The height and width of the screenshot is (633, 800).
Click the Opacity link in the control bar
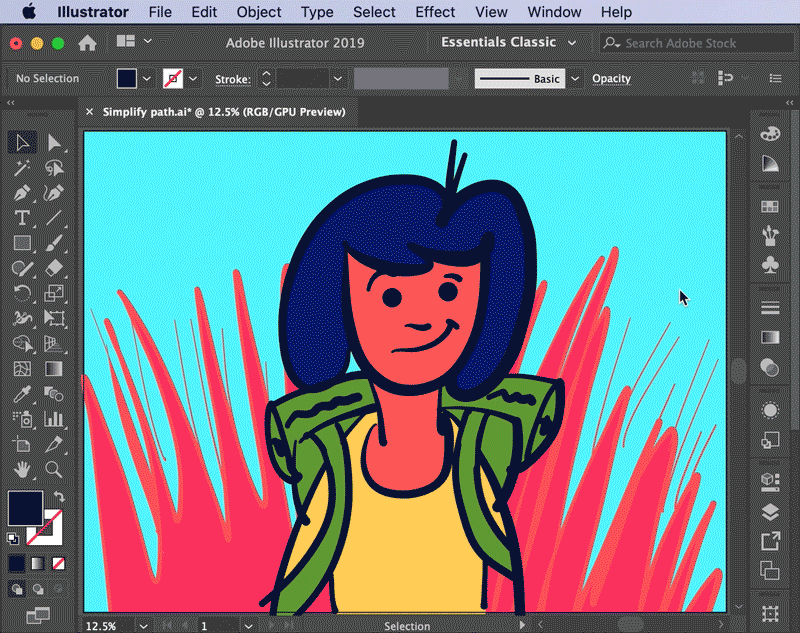[611, 78]
